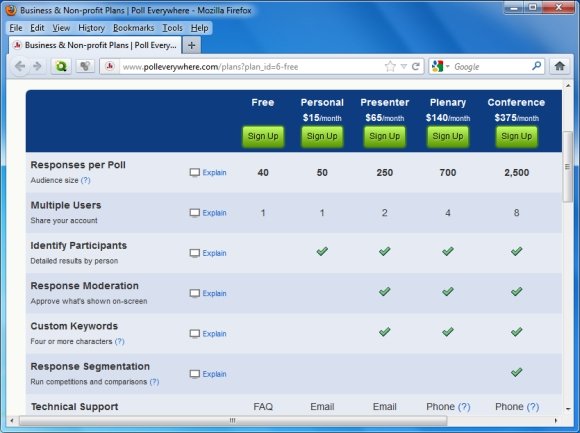
Task: Click the monitor icon in the Identify Participants row
Action: pyautogui.click(x=195, y=253)
